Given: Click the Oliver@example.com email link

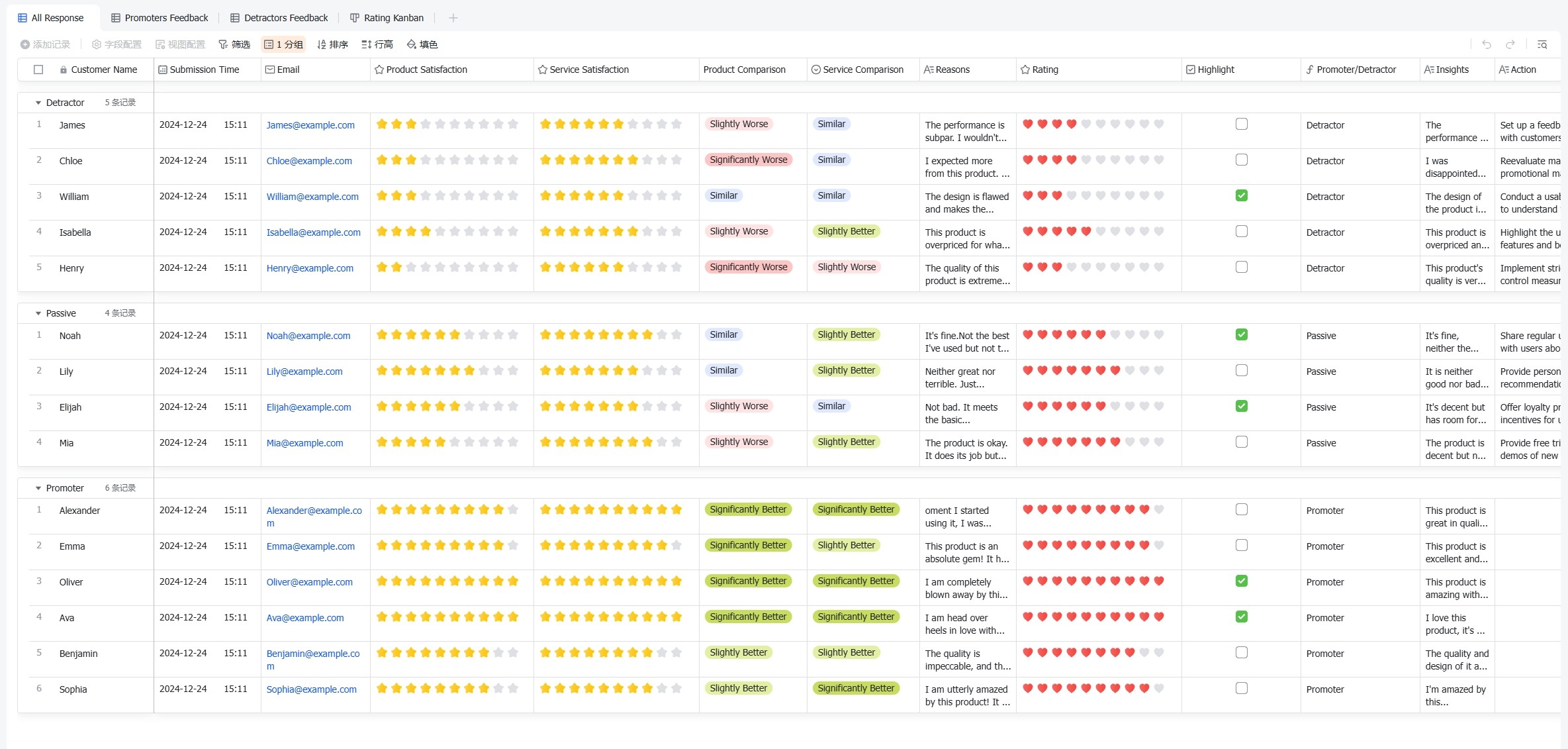Looking at the screenshot, I should click(309, 582).
